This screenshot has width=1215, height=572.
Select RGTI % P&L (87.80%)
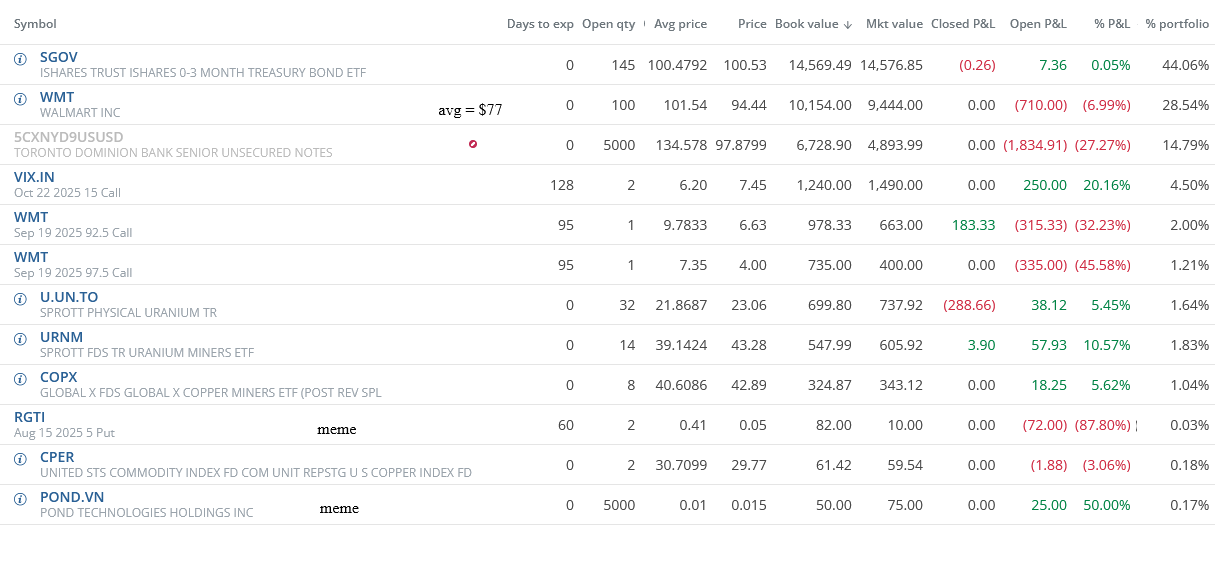coord(1103,425)
